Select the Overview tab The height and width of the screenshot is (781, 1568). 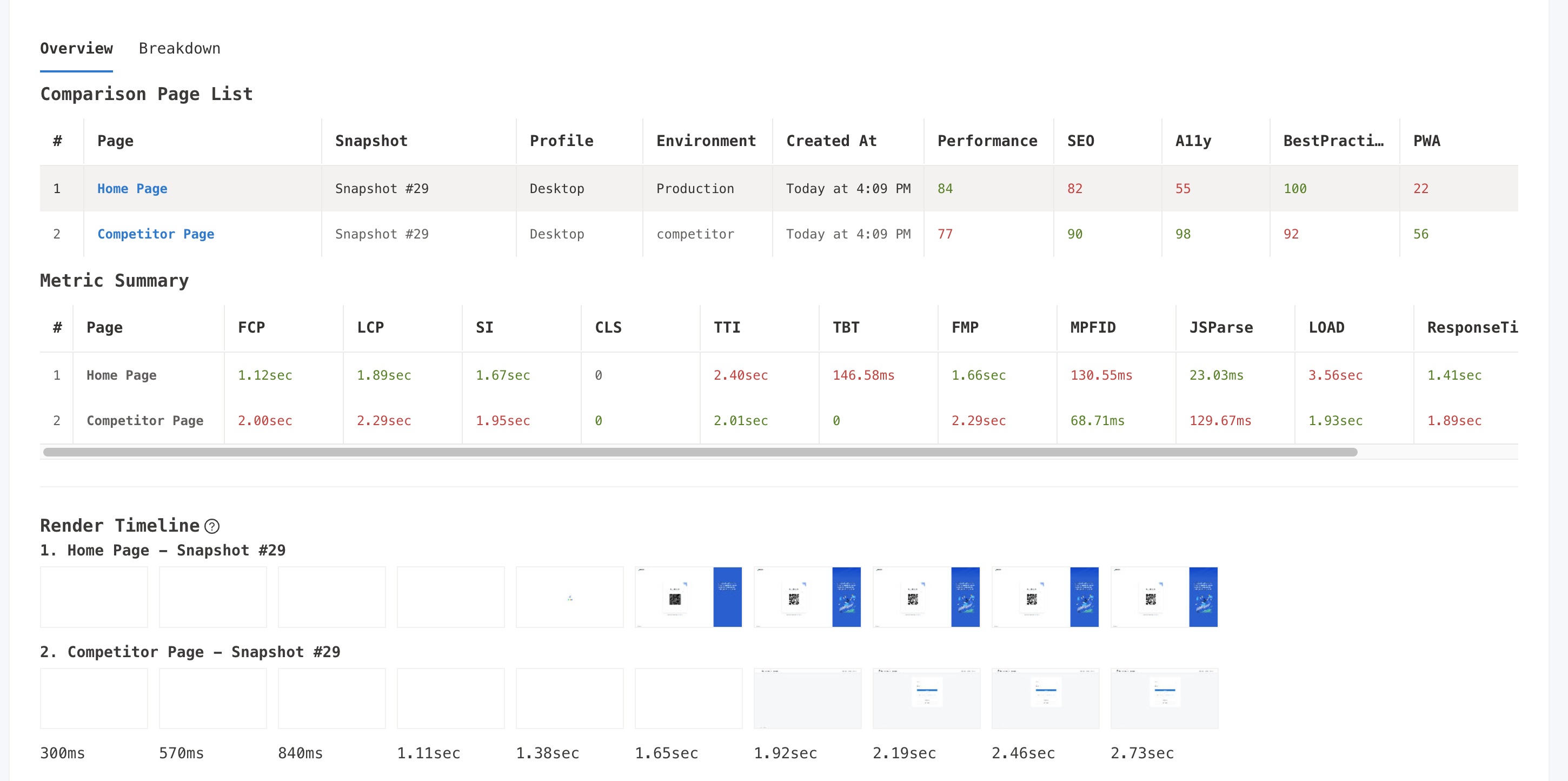77,49
